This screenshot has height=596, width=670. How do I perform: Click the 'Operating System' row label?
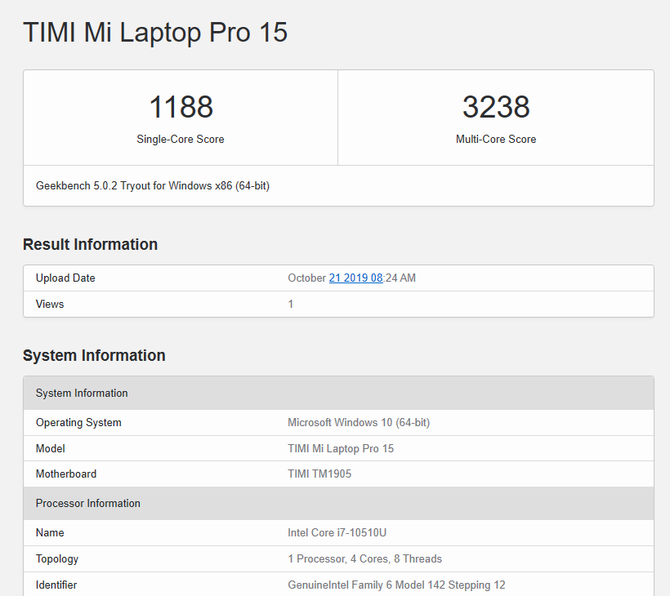point(79,423)
